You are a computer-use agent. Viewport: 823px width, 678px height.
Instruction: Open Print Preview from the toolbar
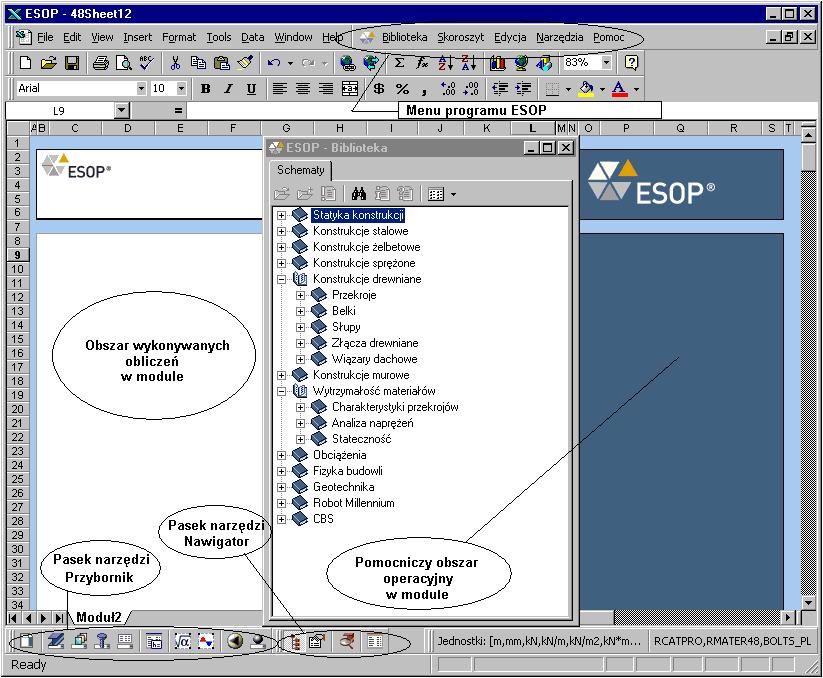point(123,63)
